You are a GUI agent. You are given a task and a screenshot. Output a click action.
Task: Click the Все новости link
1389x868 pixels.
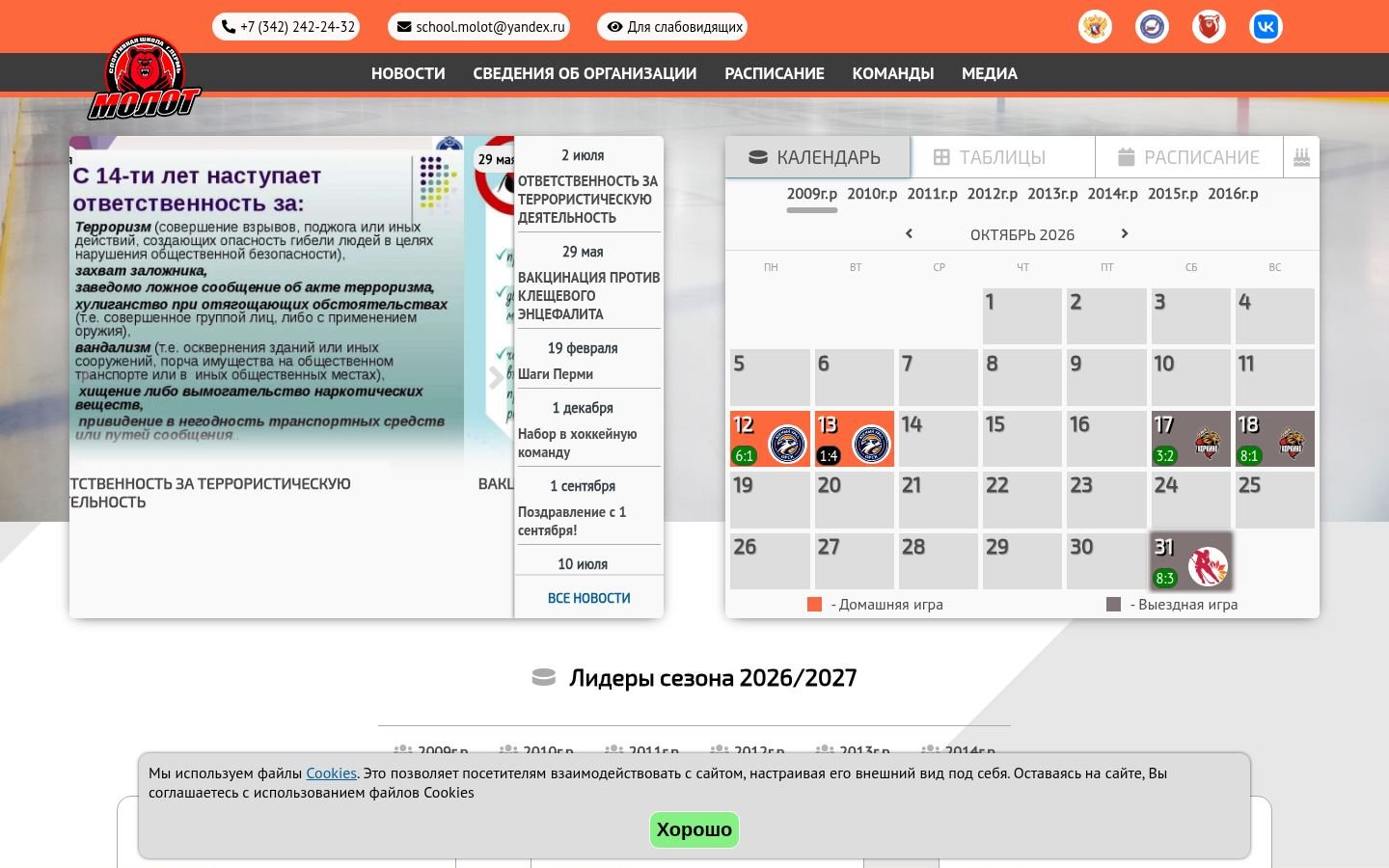coord(588,598)
